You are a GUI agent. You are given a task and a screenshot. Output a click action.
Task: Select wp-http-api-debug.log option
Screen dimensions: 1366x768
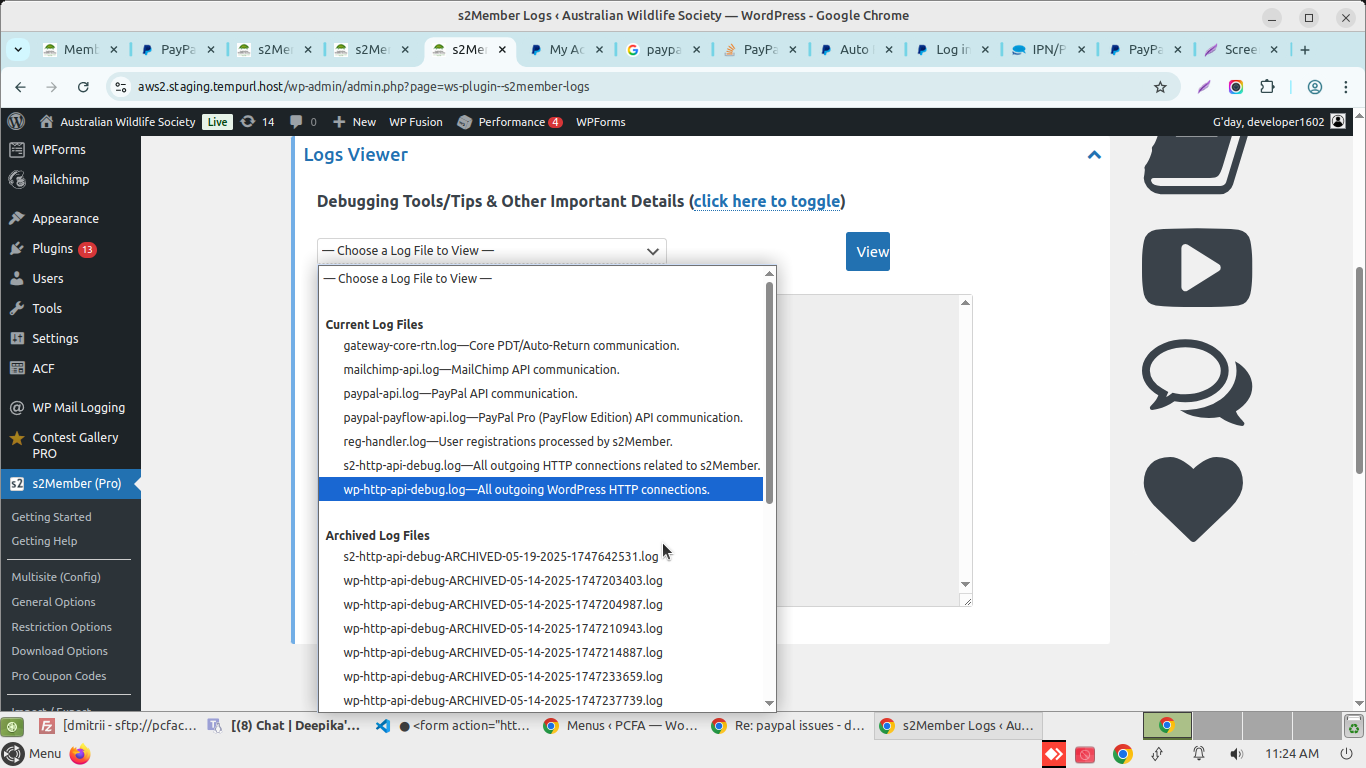pos(541,489)
